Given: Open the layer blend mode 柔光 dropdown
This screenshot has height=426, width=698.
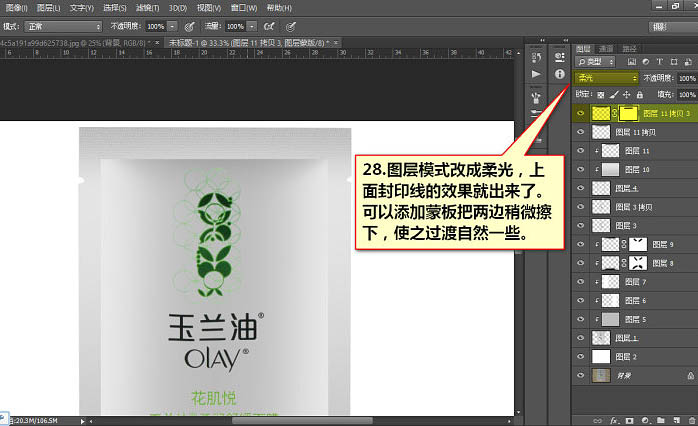Looking at the screenshot, I should [606, 78].
